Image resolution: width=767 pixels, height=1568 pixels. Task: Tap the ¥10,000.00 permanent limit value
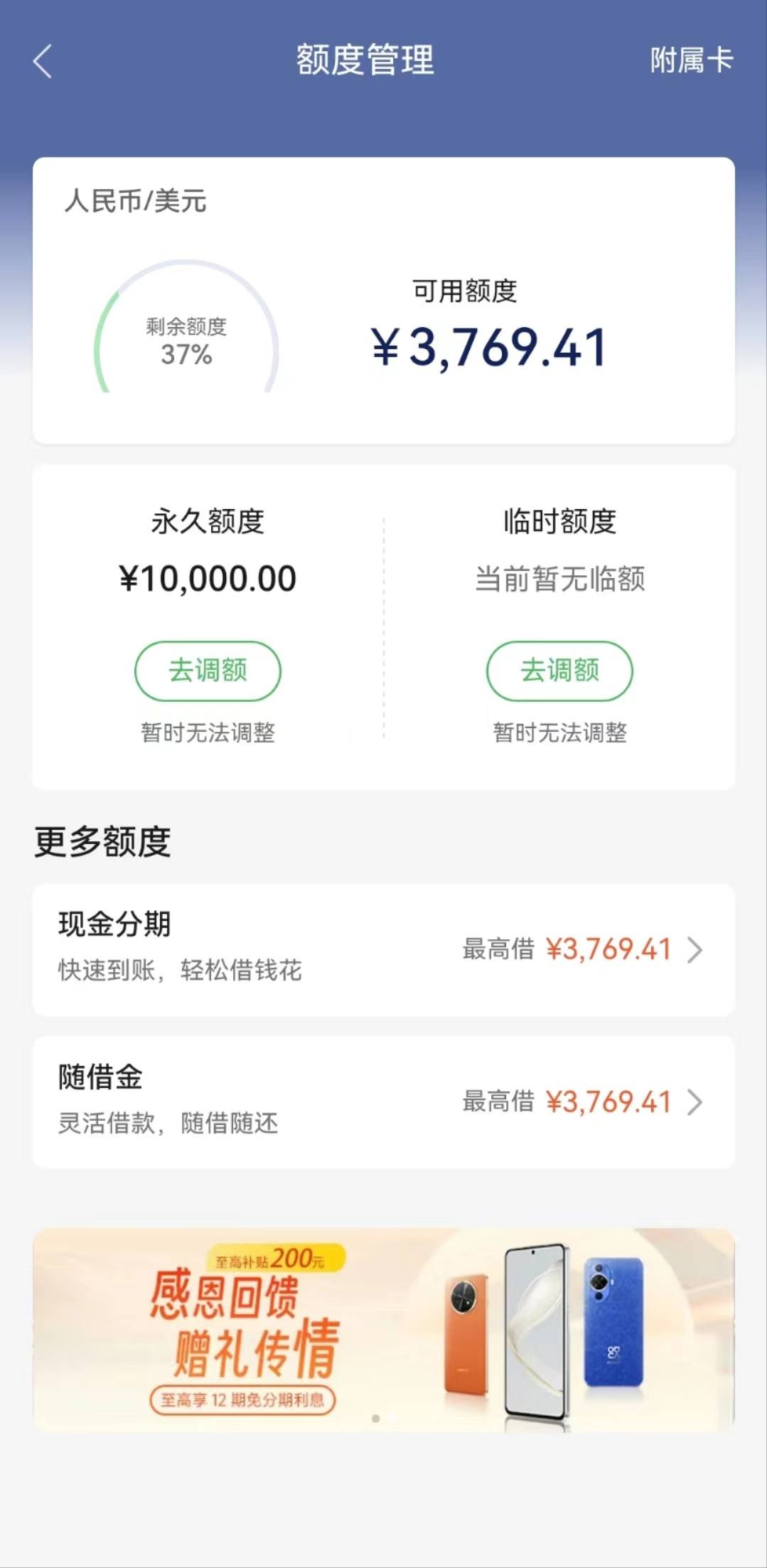click(208, 579)
